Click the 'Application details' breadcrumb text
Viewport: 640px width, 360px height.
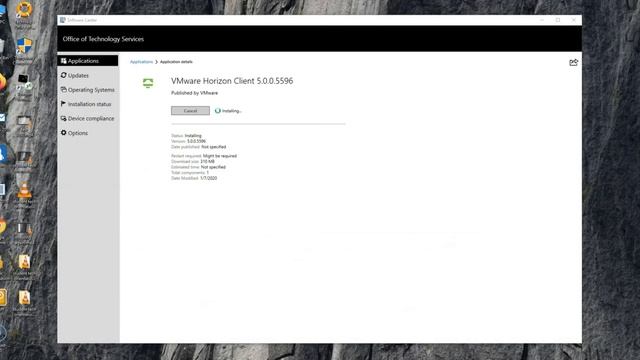pyautogui.click(x=176, y=62)
